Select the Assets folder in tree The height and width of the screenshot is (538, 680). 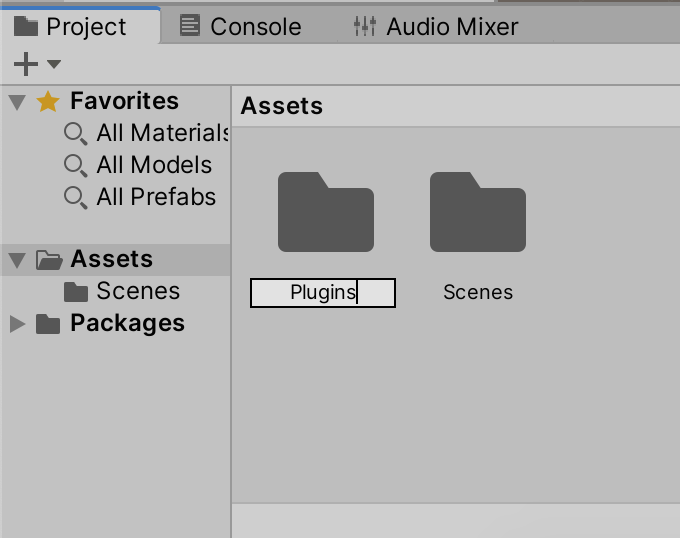click(111, 260)
